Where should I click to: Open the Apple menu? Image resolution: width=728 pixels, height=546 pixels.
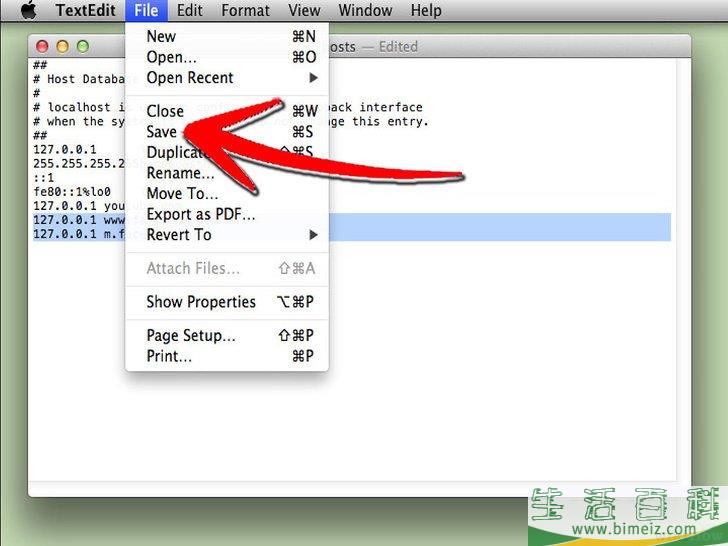click(29, 10)
